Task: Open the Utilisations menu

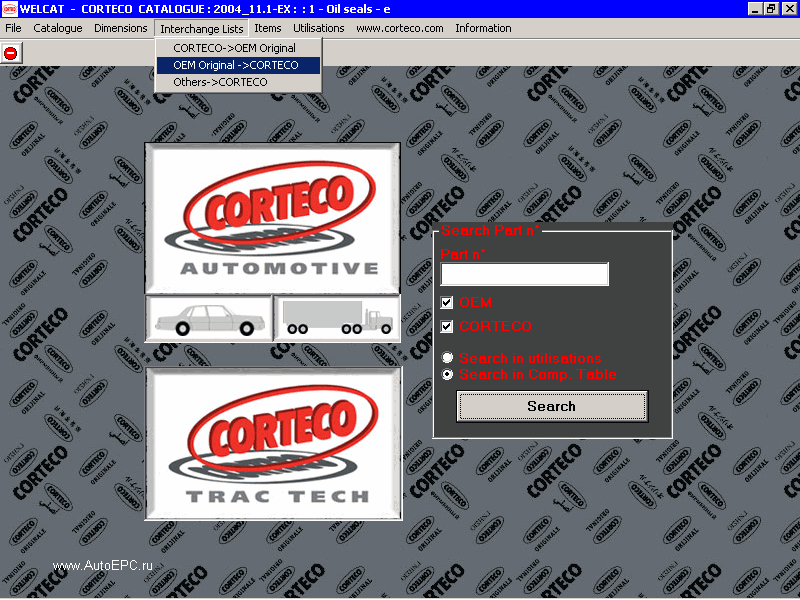Action: [x=318, y=28]
